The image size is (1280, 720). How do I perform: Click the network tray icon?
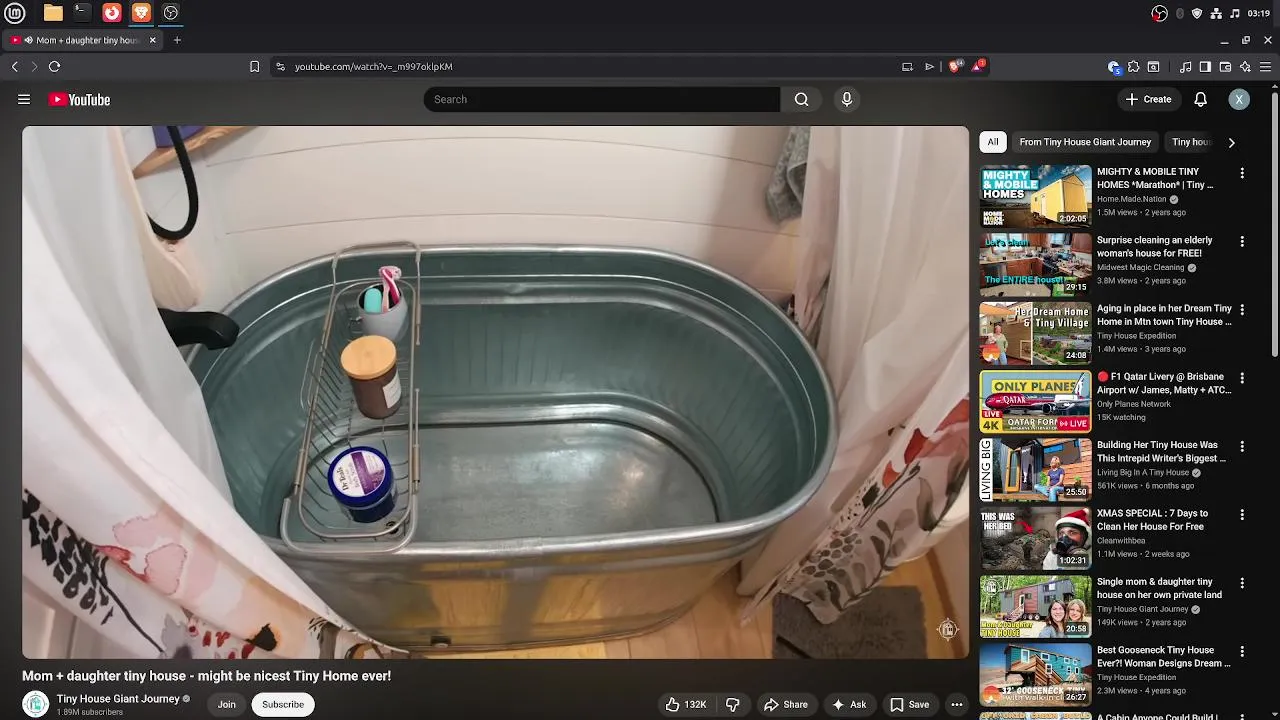click(x=1215, y=13)
